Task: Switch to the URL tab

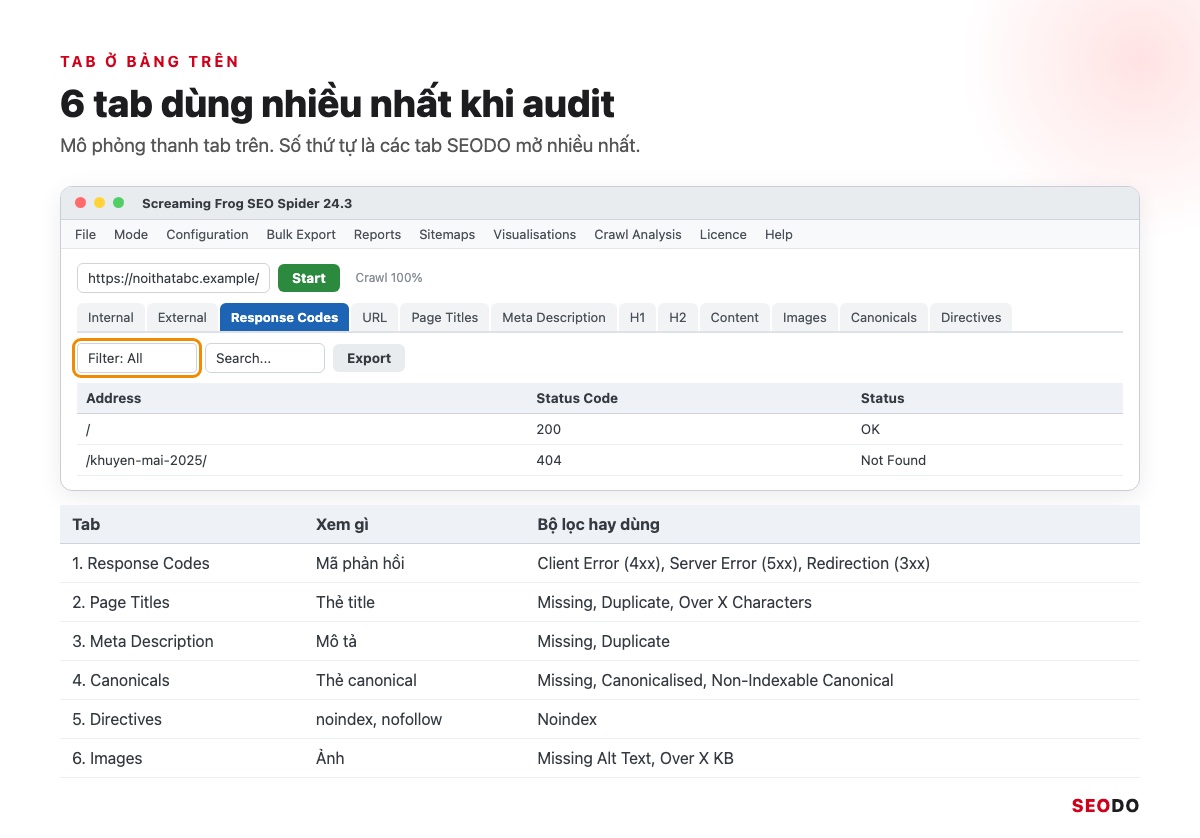Action: point(375,317)
